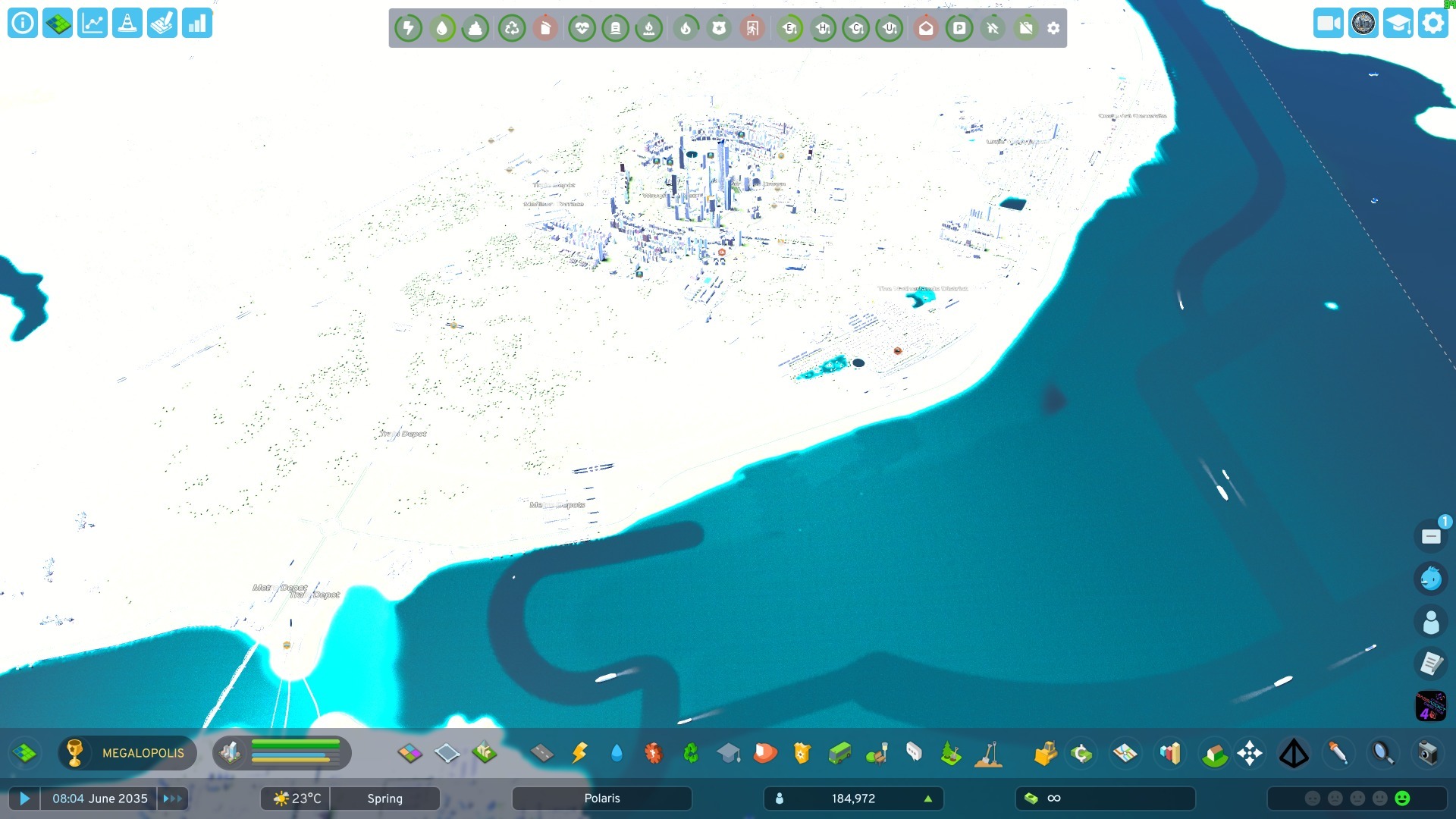Open Fire & Rescue services menu

click(x=765, y=753)
